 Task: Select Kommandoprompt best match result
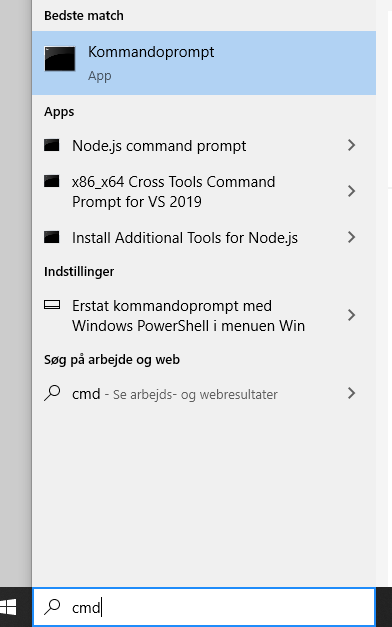point(204,63)
